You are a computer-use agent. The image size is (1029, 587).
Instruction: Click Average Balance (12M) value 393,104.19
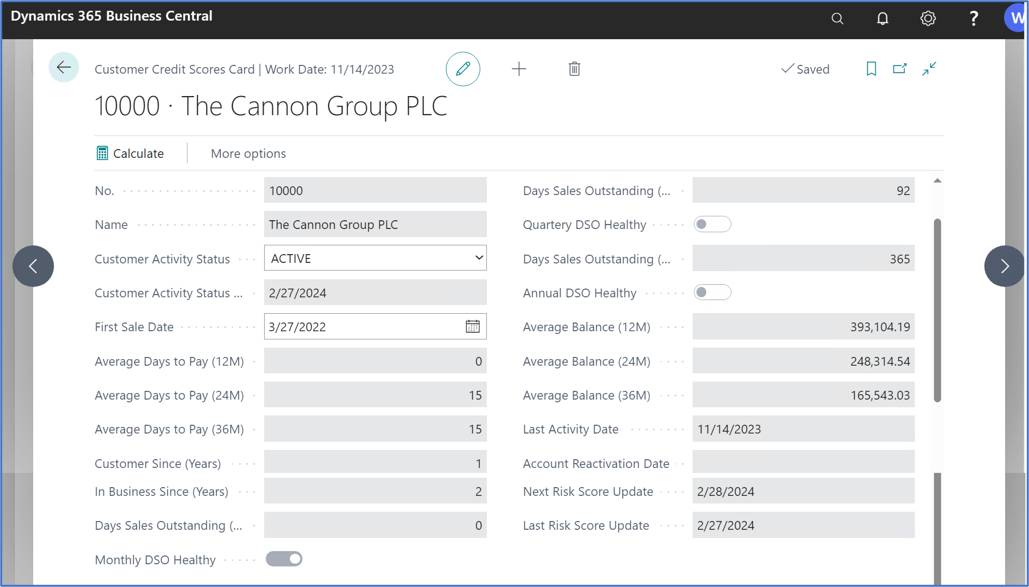coord(803,326)
